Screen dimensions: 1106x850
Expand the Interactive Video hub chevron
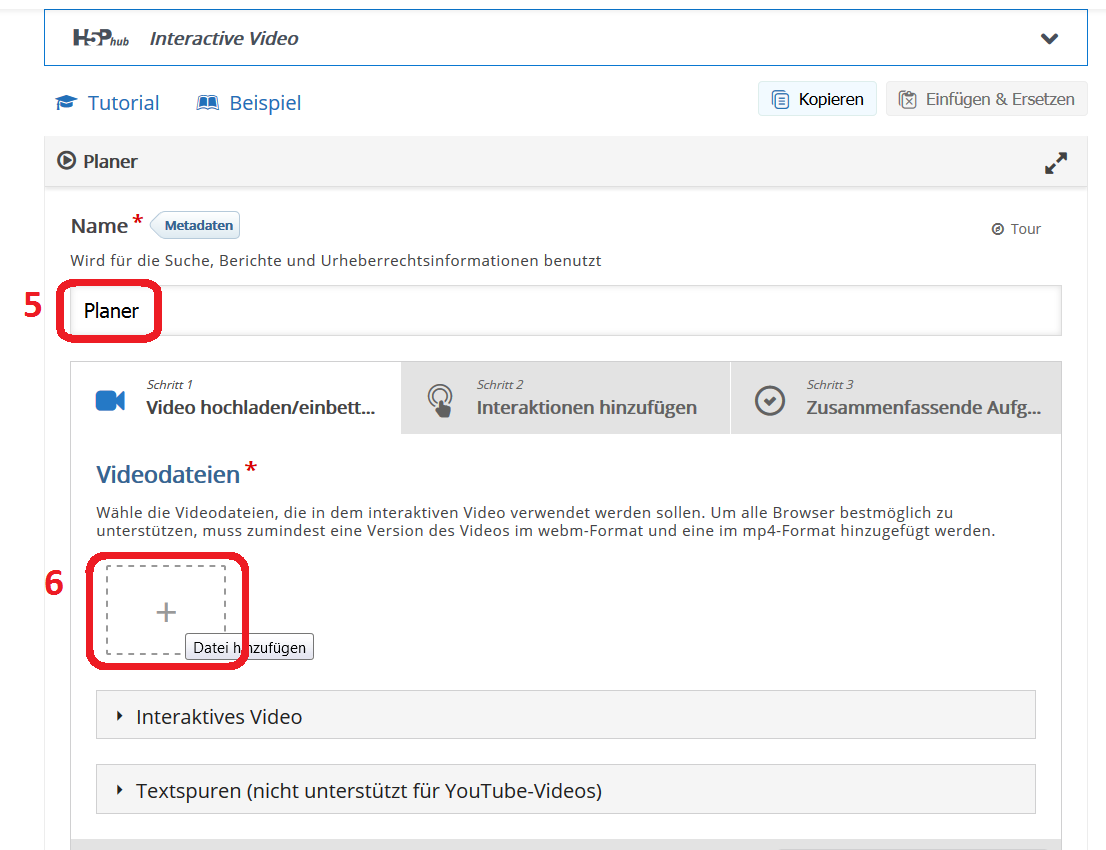(x=1049, y=39)
